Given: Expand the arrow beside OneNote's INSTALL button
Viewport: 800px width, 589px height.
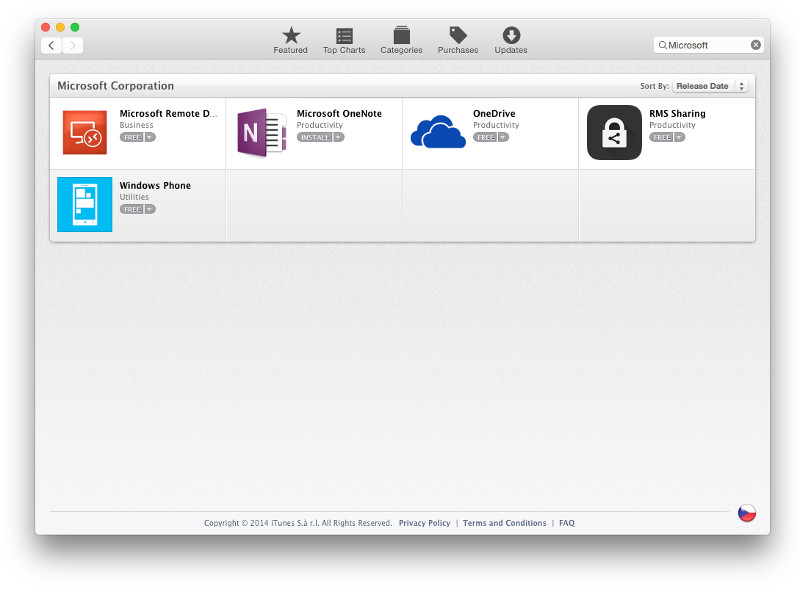Looking at the screenshot, I should [339, 137].
